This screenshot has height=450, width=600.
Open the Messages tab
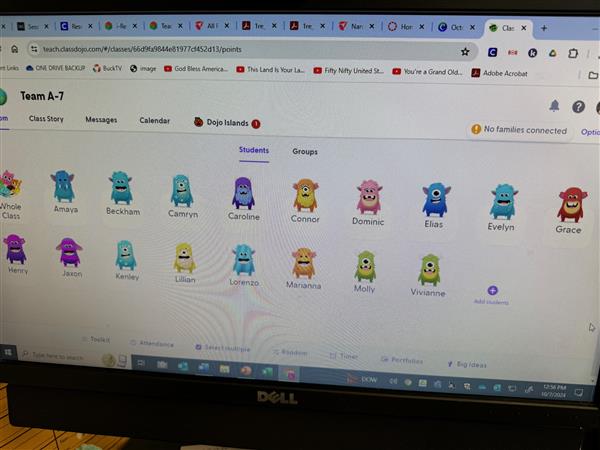(x=101, y=120)
